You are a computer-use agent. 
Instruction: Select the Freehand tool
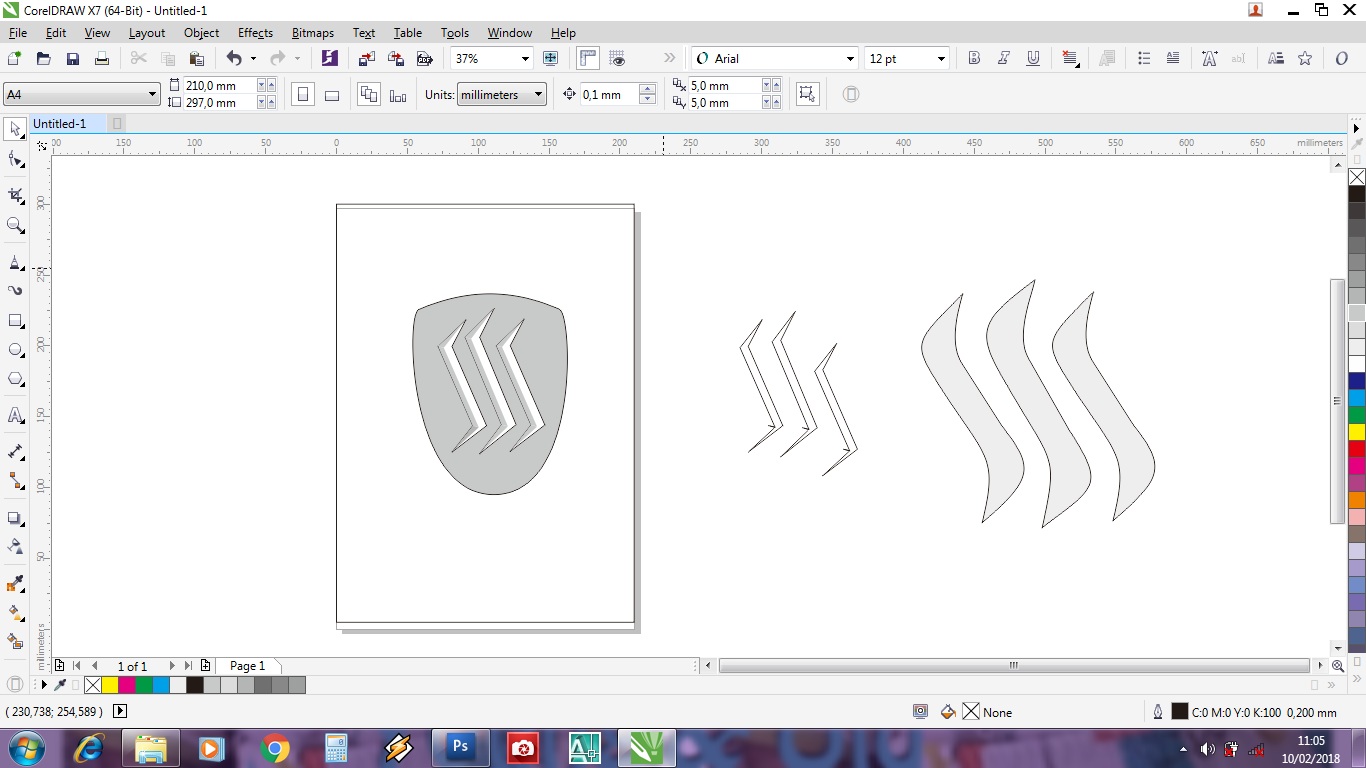click(15, 262)
